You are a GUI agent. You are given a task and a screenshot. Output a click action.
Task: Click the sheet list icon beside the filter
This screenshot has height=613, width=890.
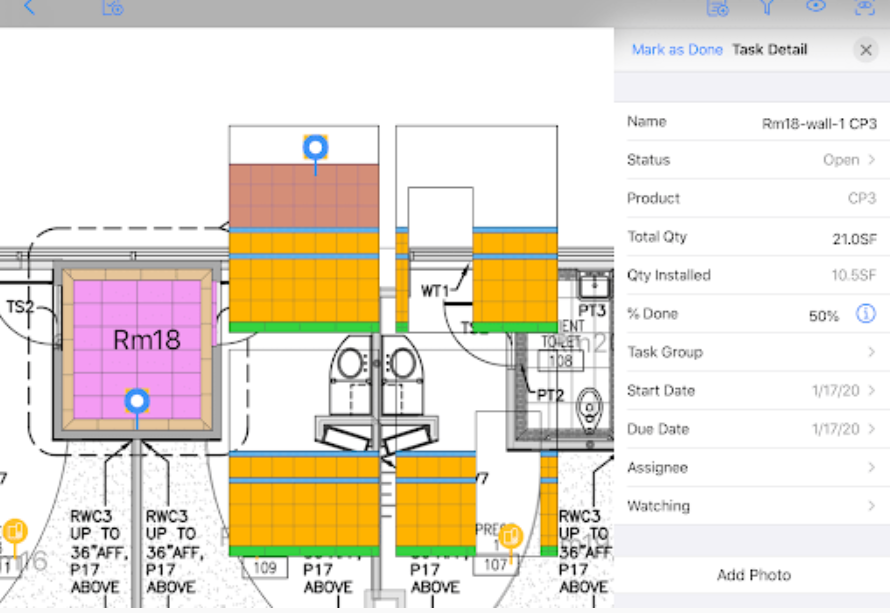click(717, 8)
